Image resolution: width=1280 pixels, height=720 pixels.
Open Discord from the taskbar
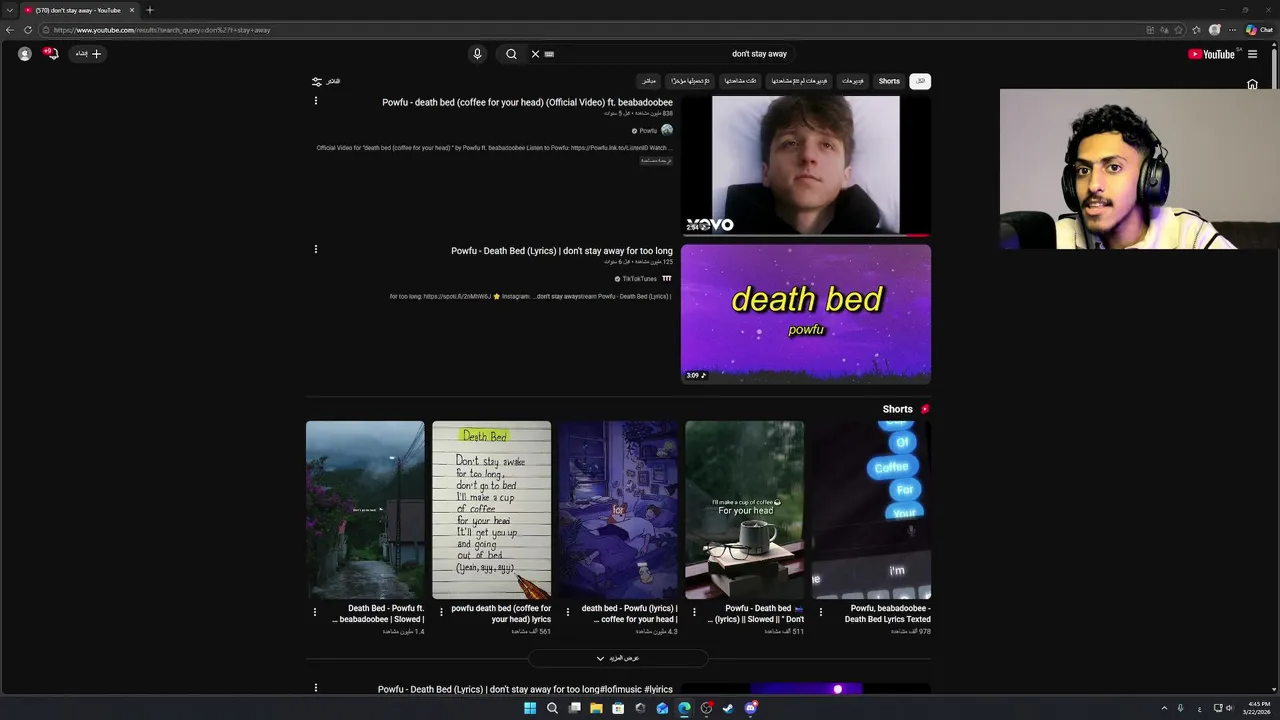[750, 708]
